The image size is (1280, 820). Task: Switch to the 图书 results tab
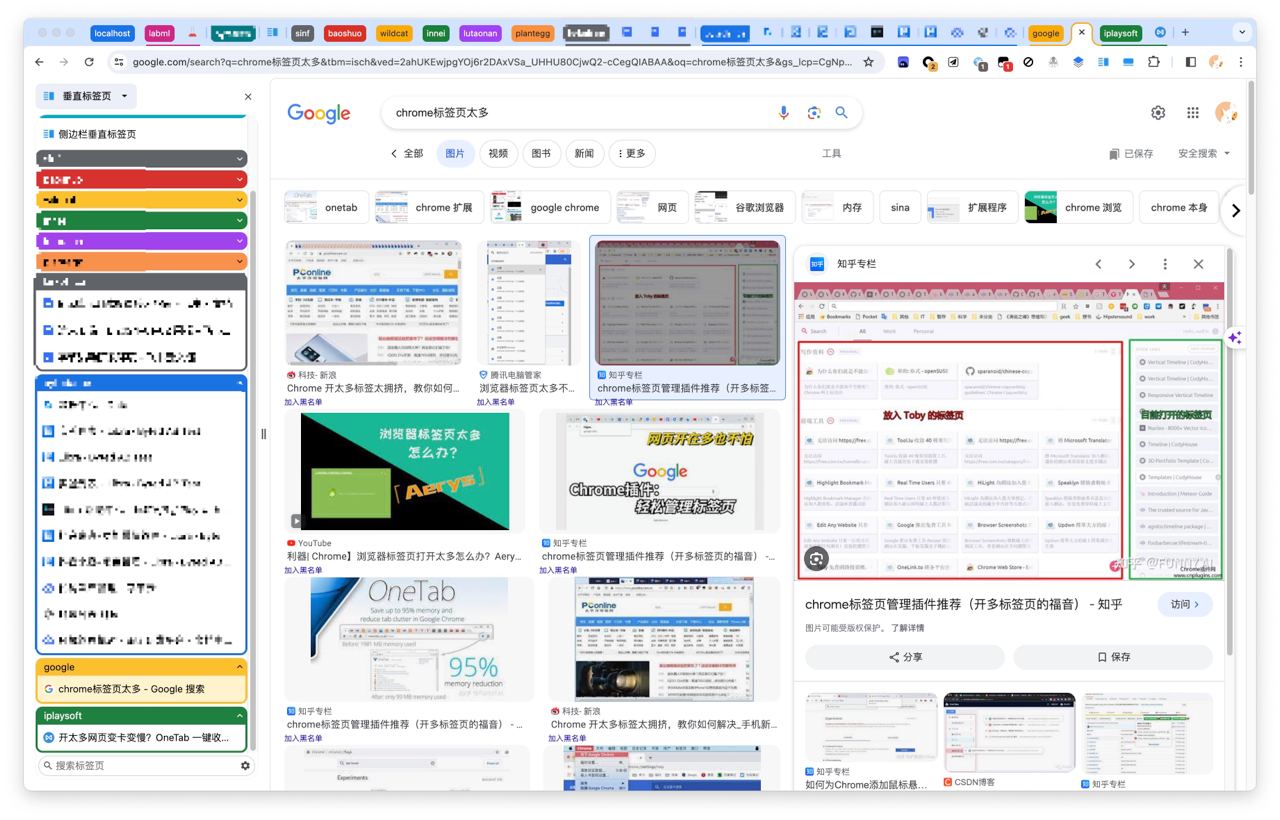pyautogui.click(x=541, y=154)
